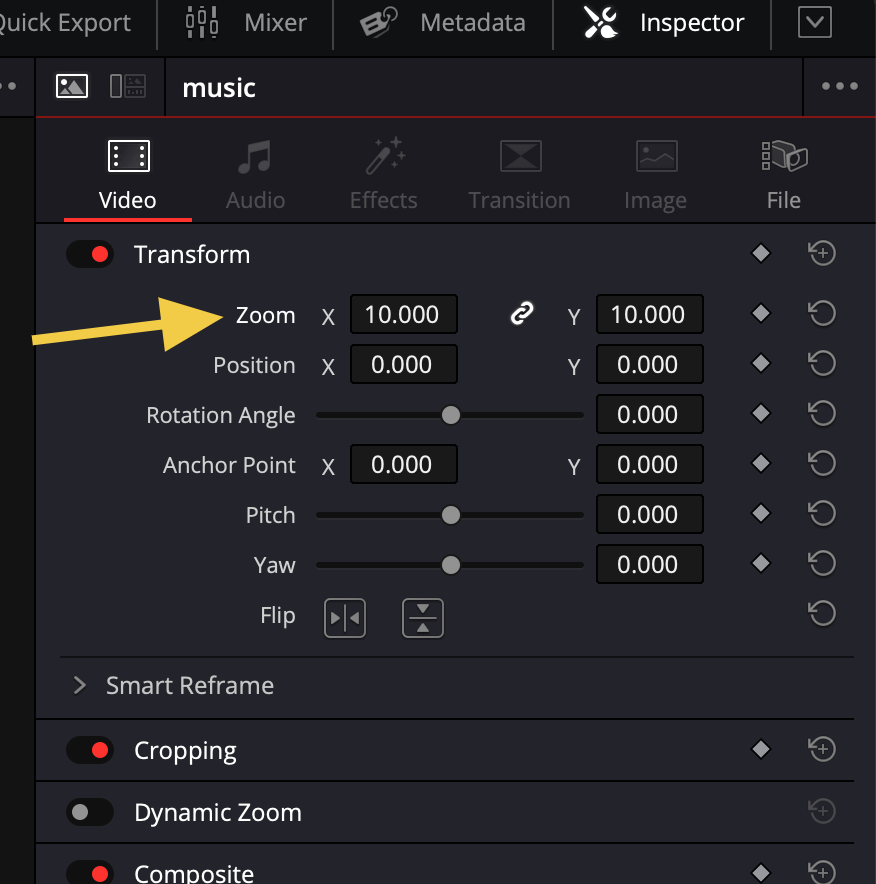Viewport: 876px width, 884px height.
Task: Add keyframe for Pitch
Action: click(761, 513)
